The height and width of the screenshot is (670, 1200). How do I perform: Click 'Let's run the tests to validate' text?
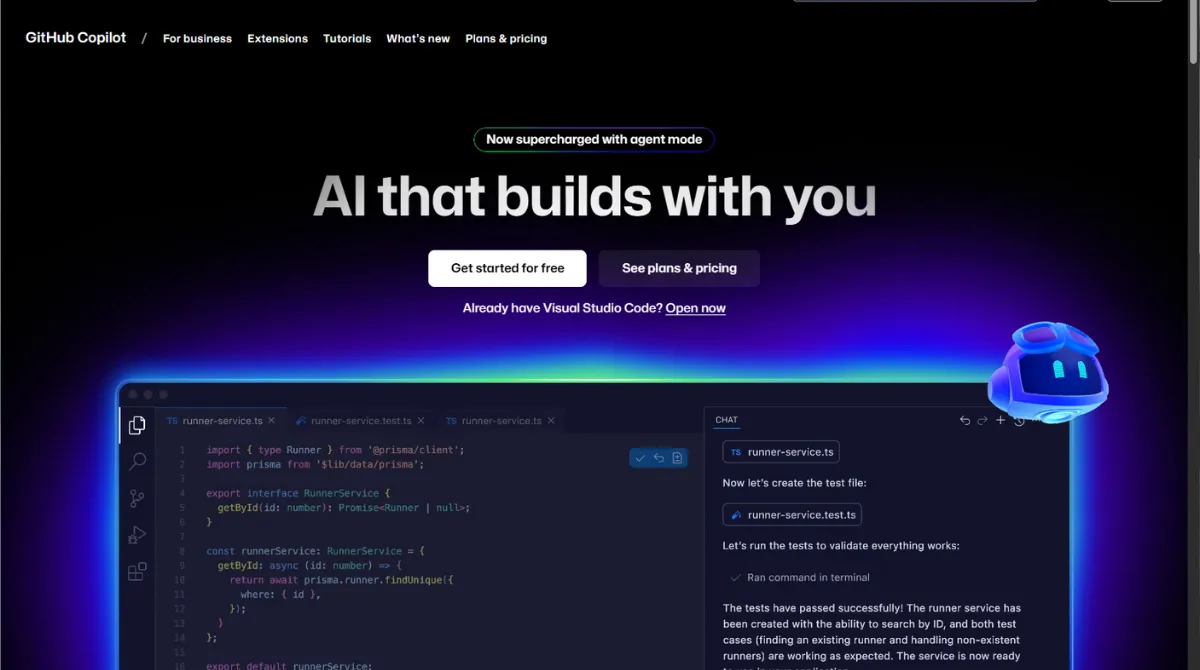pyautogui.click(x=841, y=546)
